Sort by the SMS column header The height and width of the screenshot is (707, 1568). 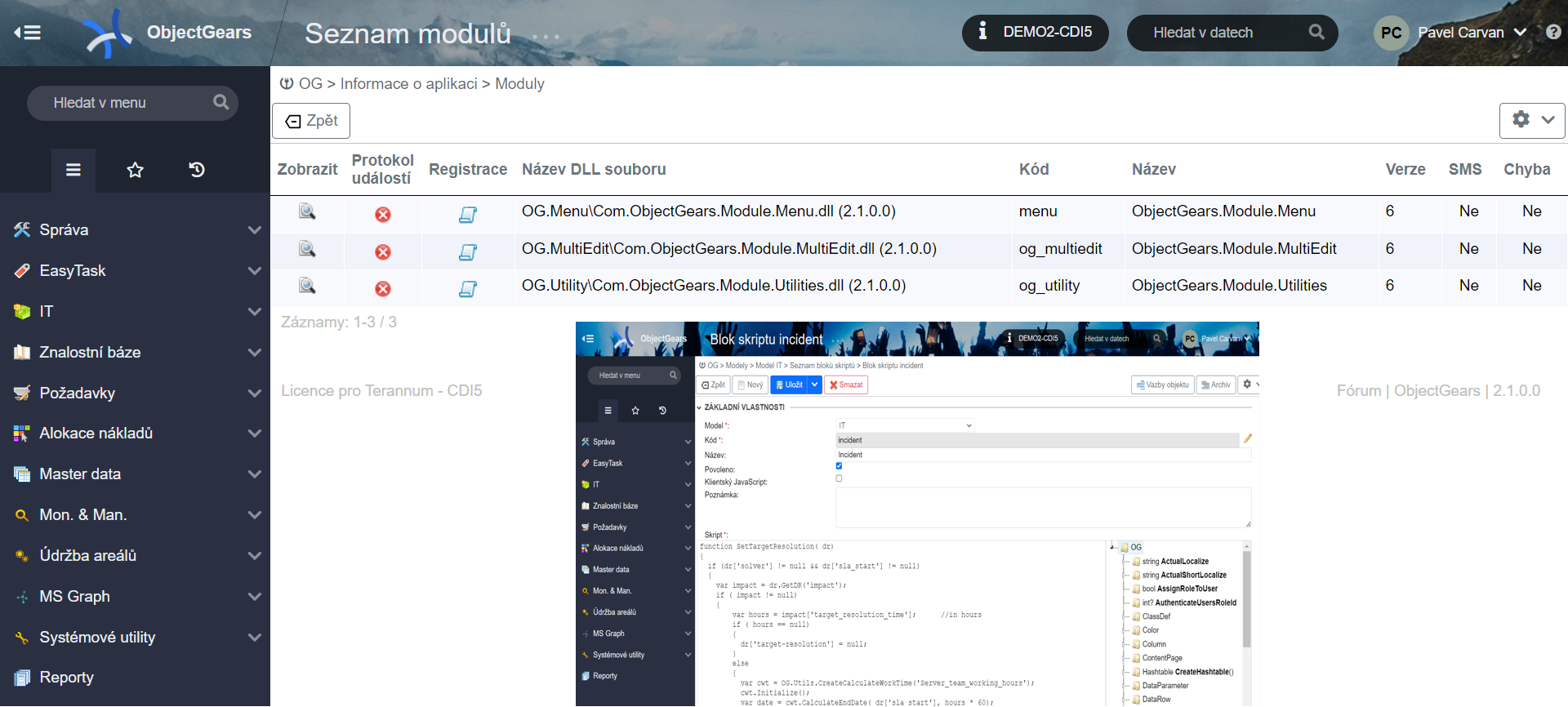(x=1465, y=170)
